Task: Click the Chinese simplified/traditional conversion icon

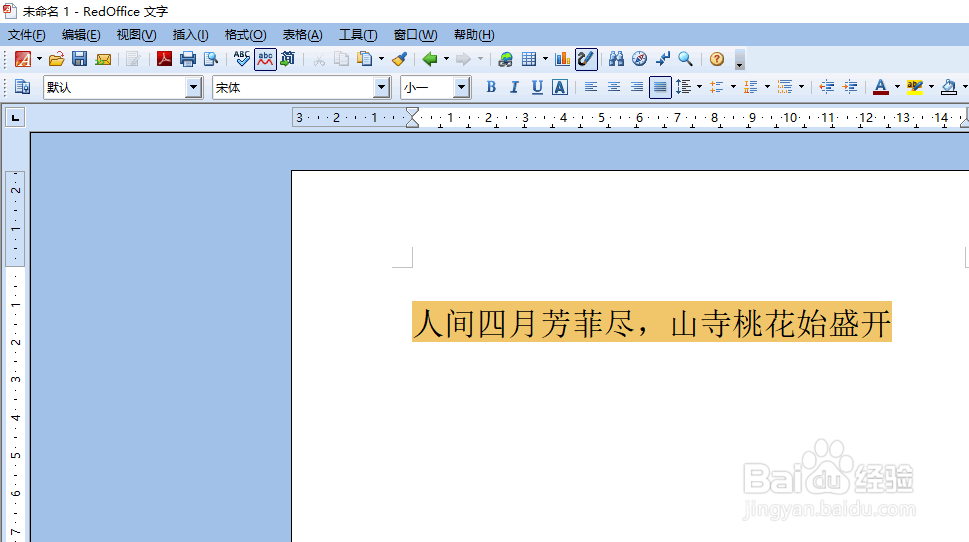Action: tap(288, 59)
